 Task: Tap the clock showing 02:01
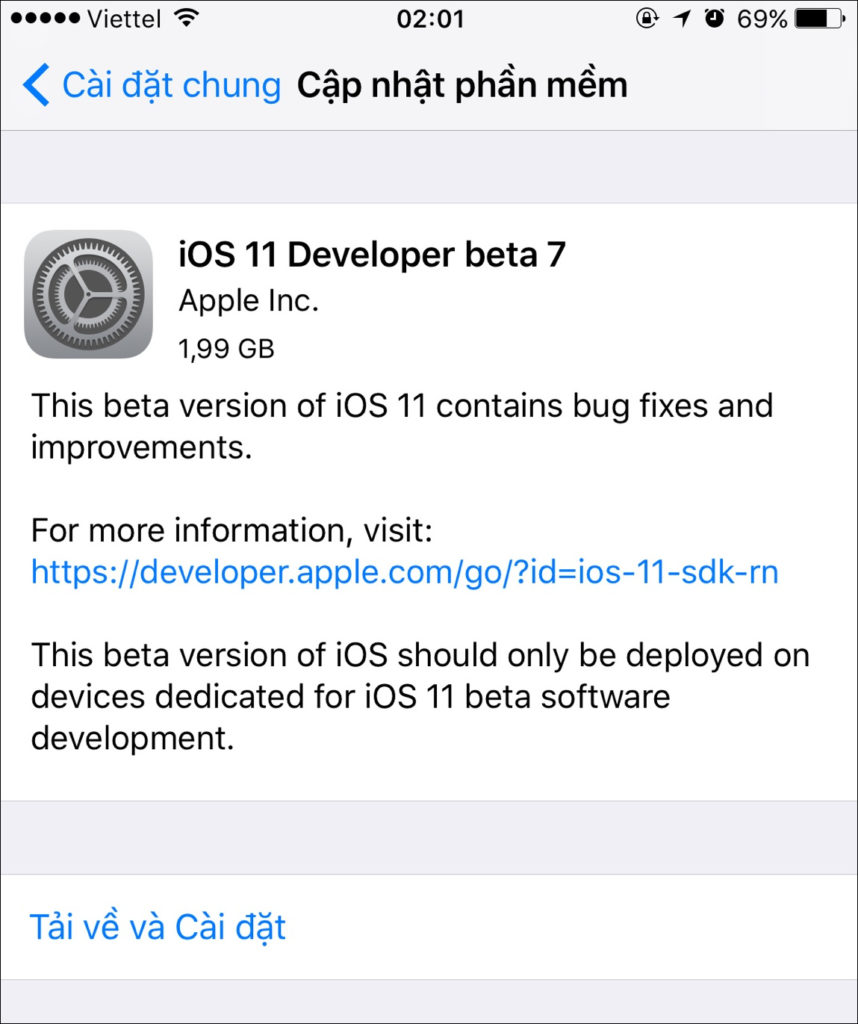point(429,18)
